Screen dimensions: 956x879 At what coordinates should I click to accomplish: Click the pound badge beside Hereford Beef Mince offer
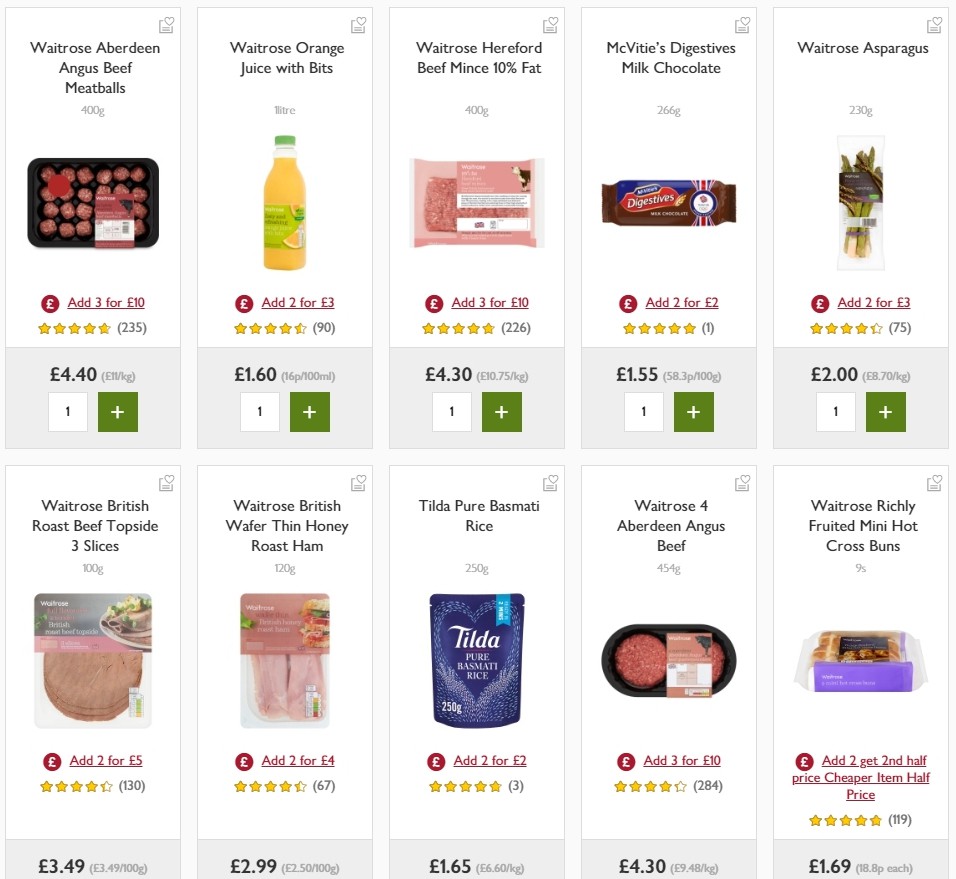pos(434,302)
